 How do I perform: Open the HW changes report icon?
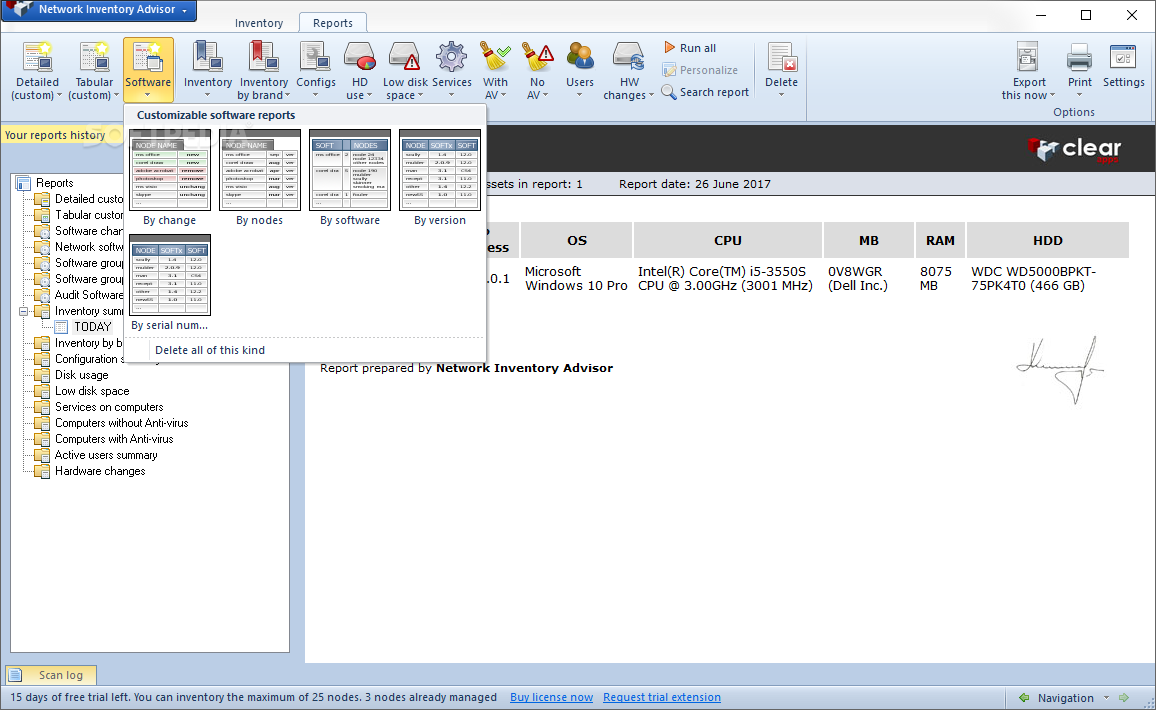[x=629, y=57]
